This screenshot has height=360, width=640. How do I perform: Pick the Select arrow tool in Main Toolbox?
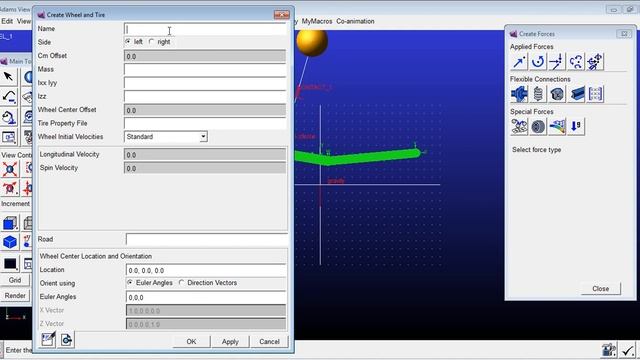click(x=9, y=77)
